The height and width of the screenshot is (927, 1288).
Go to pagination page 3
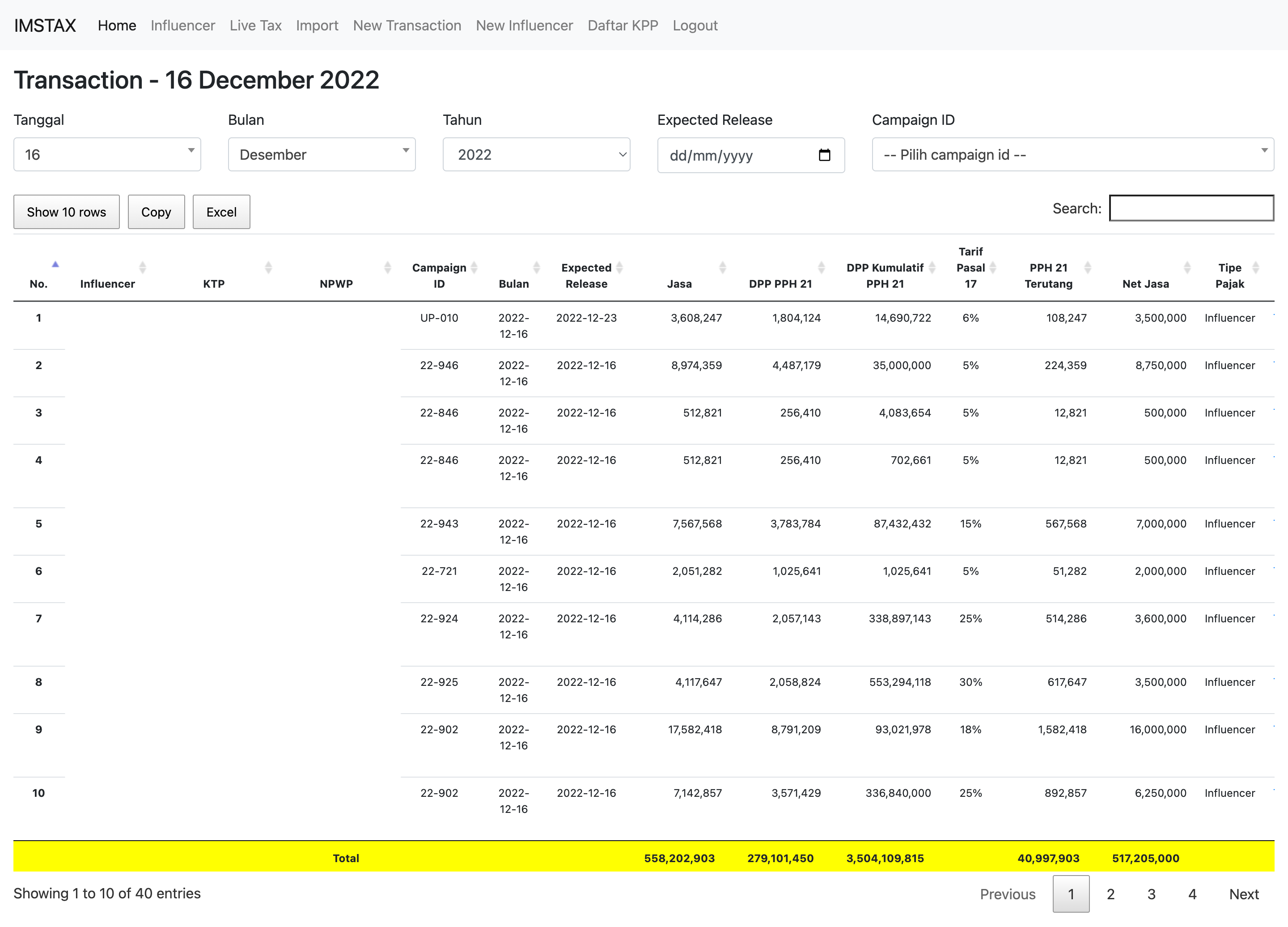1151,894
